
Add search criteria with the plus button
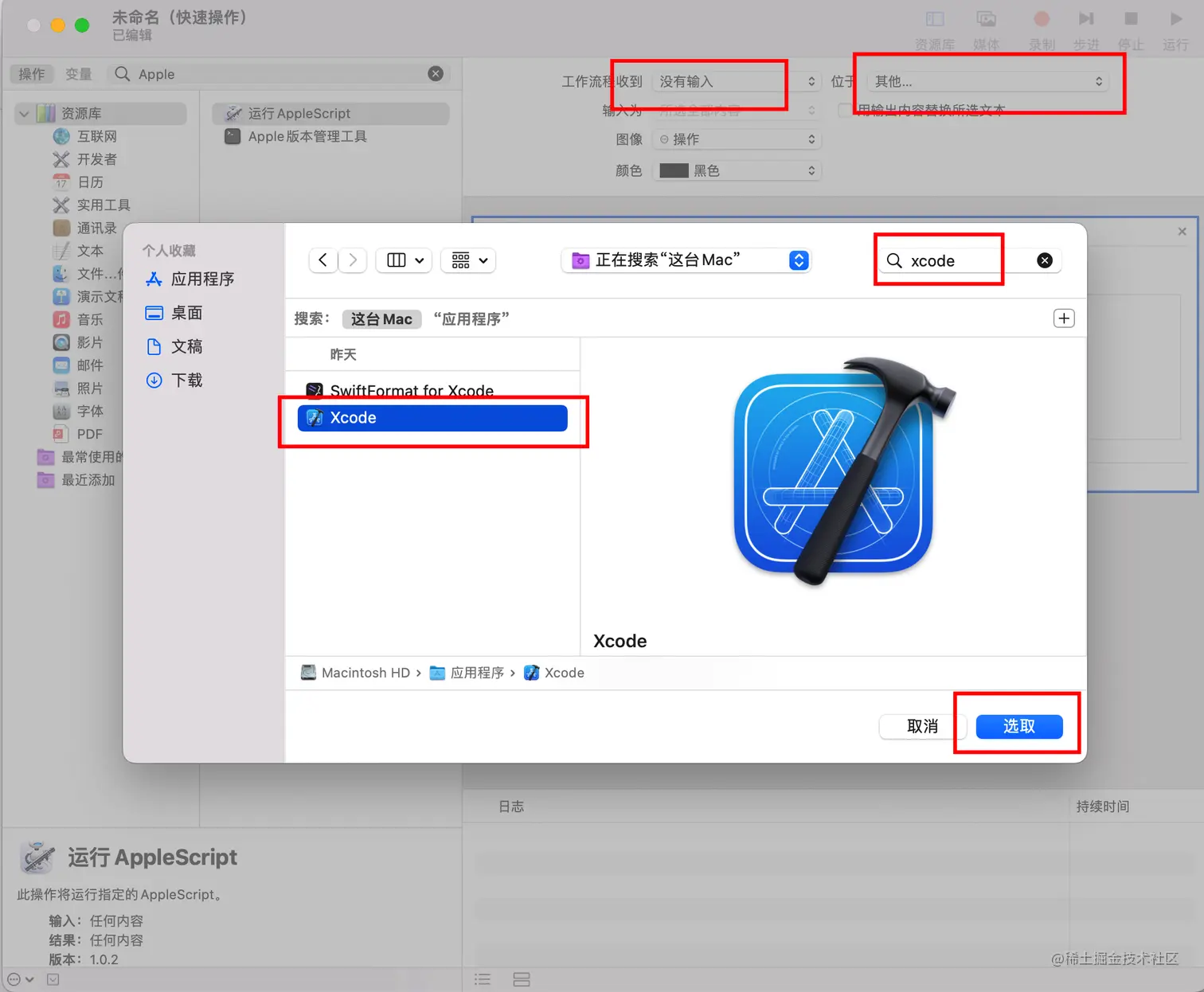(x=1064, y=318)
